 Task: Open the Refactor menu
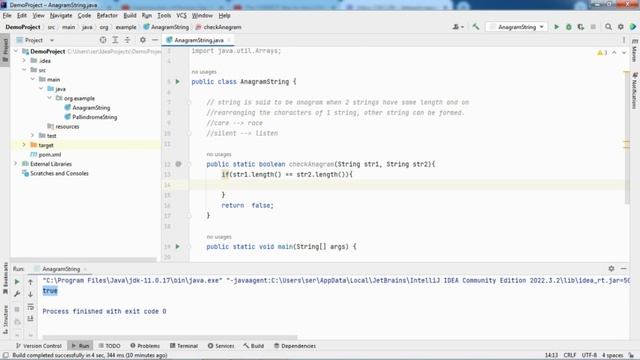pos(107,16)
